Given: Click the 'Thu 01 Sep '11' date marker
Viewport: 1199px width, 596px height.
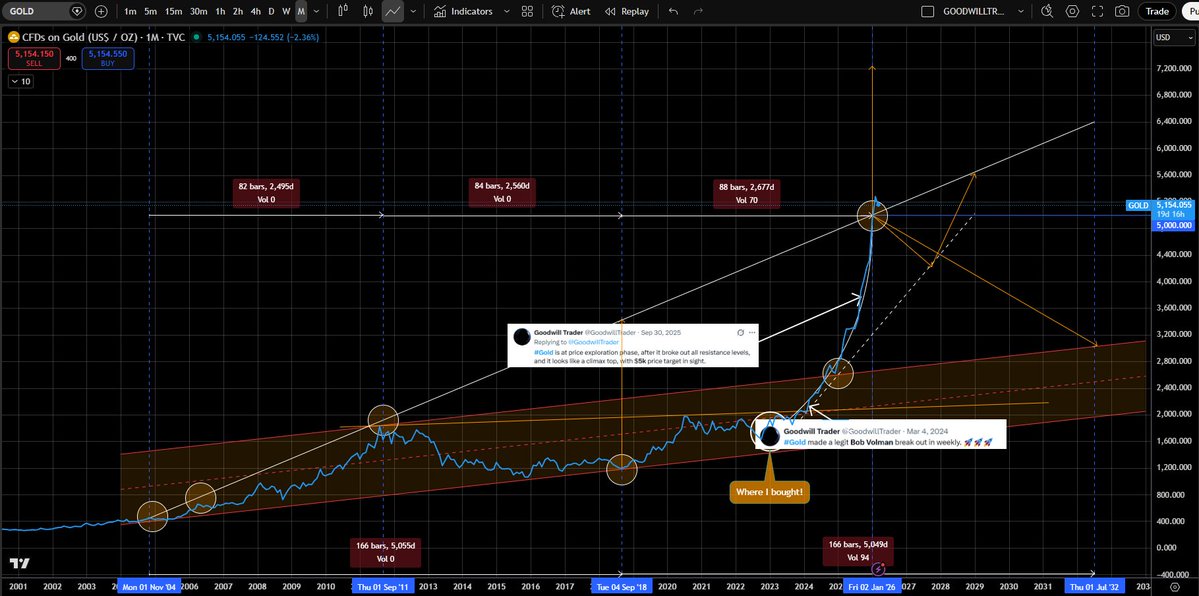Looking at the screenshot, I should pyautogui.click(x=384, y=587).
